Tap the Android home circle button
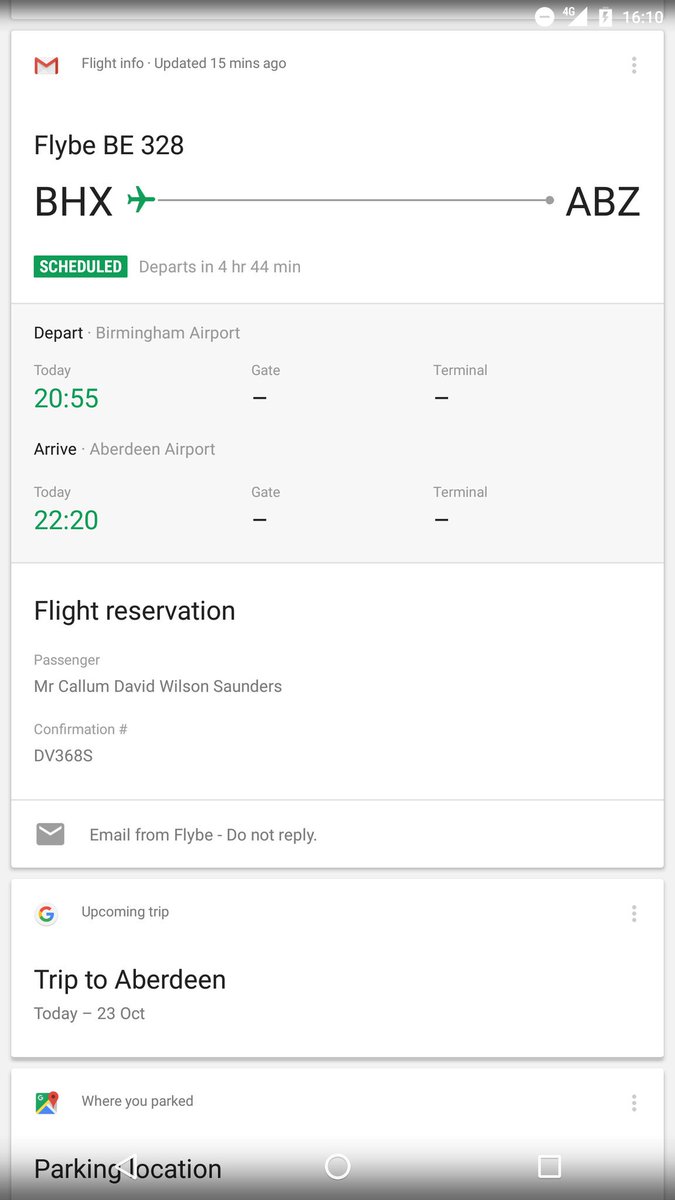 338,1166
